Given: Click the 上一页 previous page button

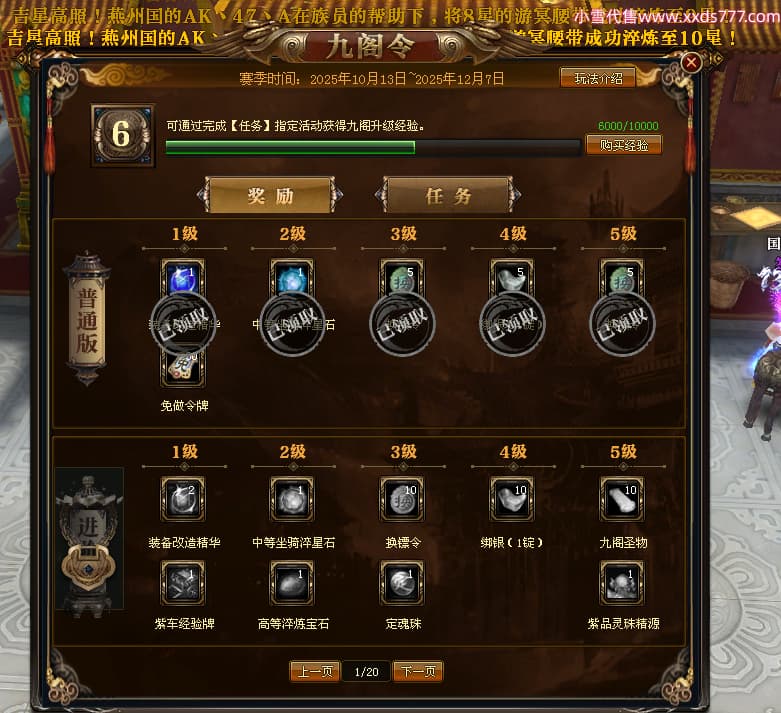Looking at the screenshot, I should (315, 672).
